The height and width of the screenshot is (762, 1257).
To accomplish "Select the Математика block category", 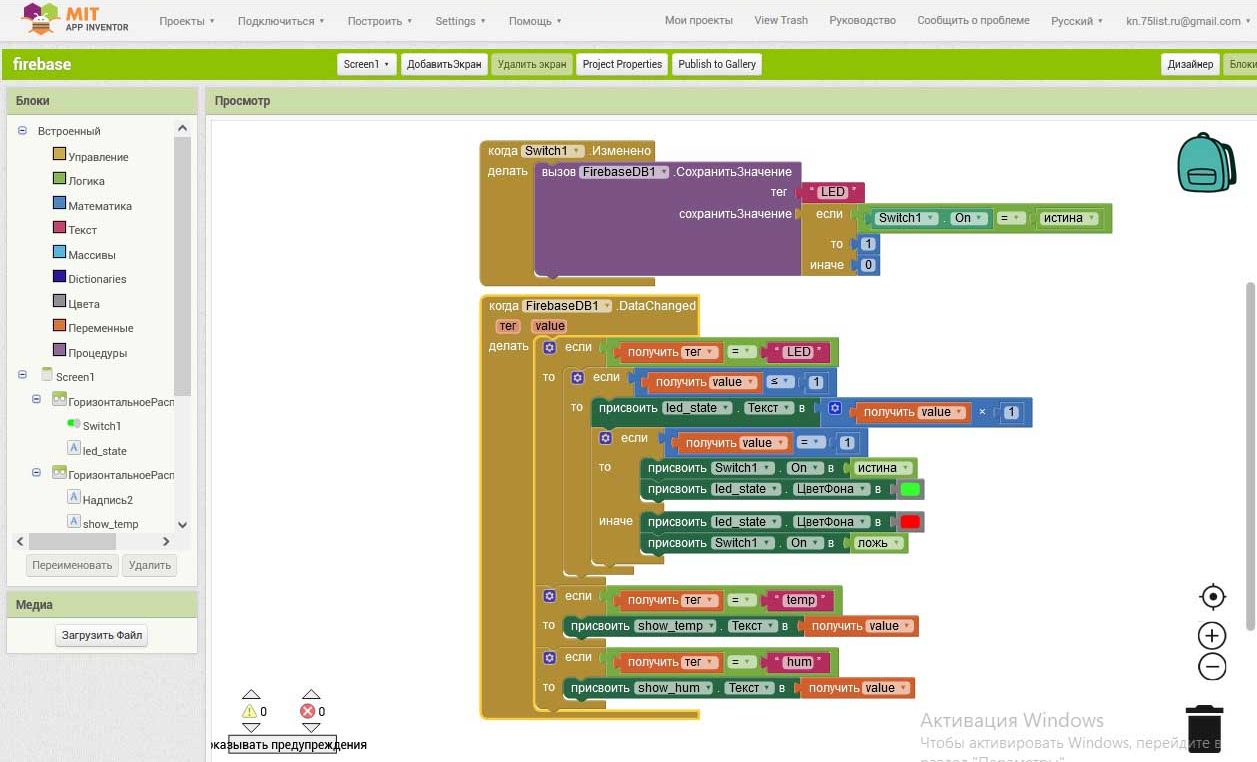I will pos(99,206).
